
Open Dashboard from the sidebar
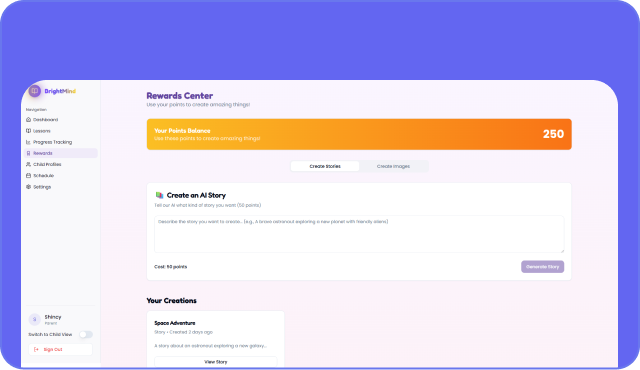61,120
